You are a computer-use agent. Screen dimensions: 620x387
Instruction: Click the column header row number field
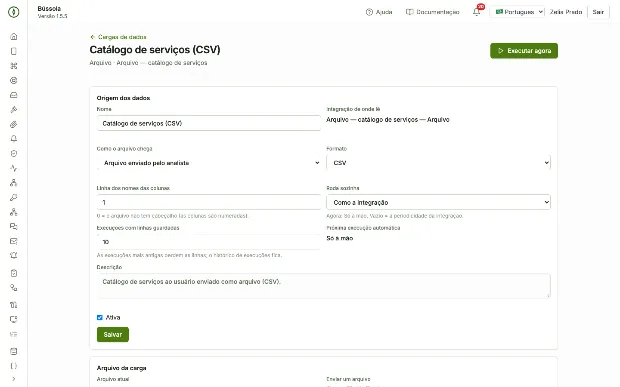click(209, 202)
